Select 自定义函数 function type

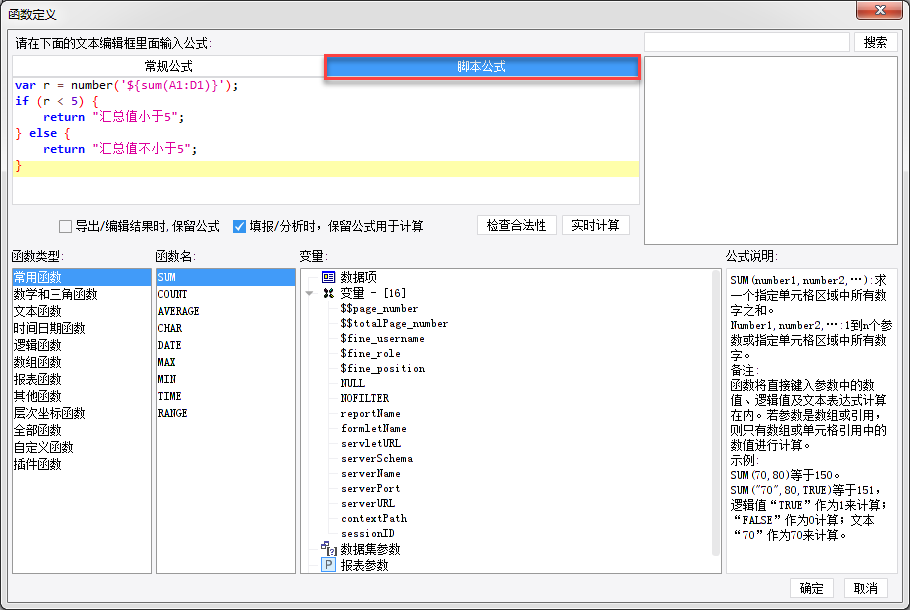[81, 447]
